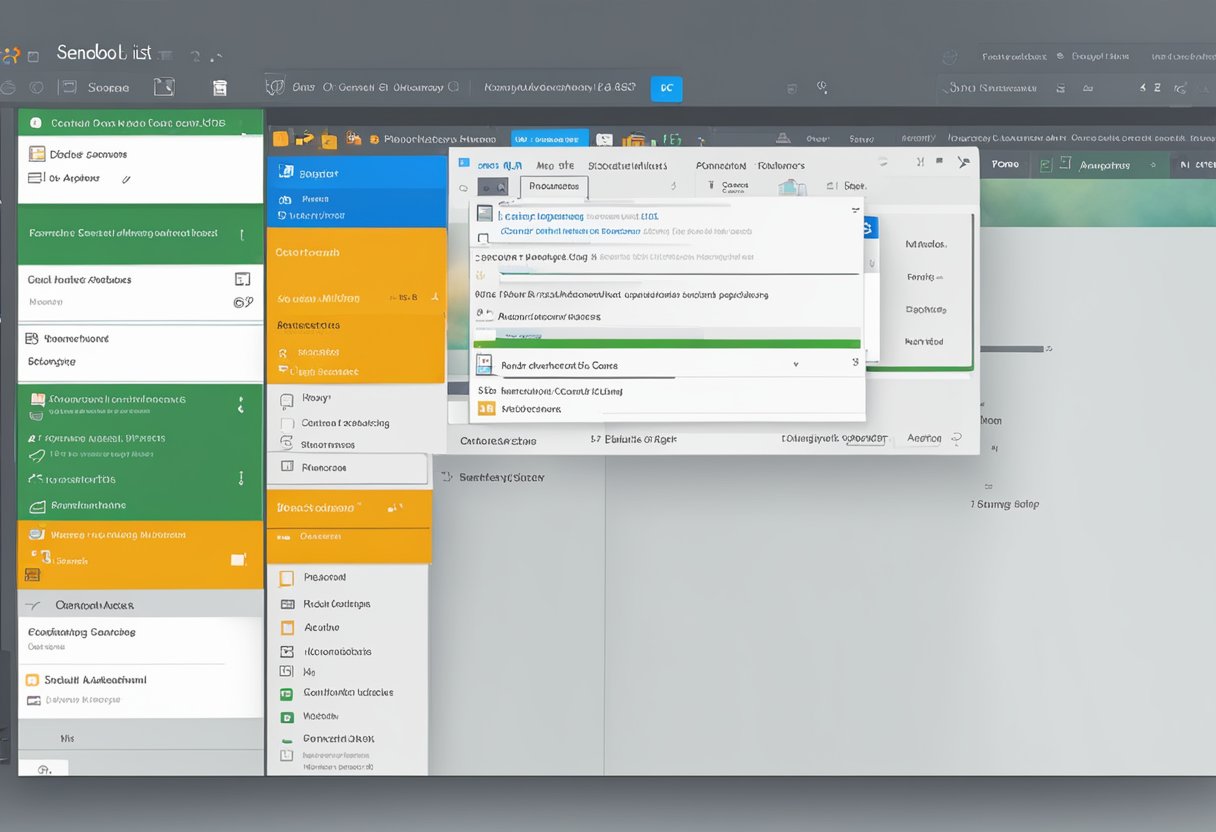This screenshot has width=1216, height=832.
Task: Click the green icon beside Contfonten bdrecles
Action: tap(287, 693)
